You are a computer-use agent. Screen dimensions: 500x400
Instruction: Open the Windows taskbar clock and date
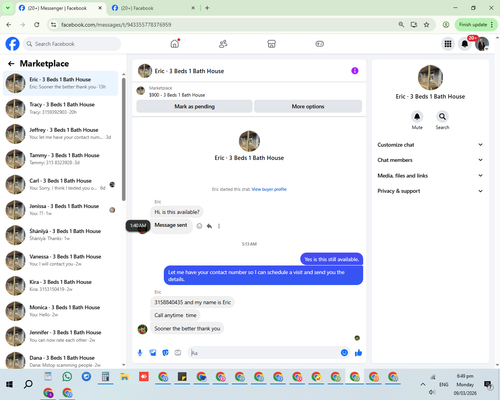point(465,384)
